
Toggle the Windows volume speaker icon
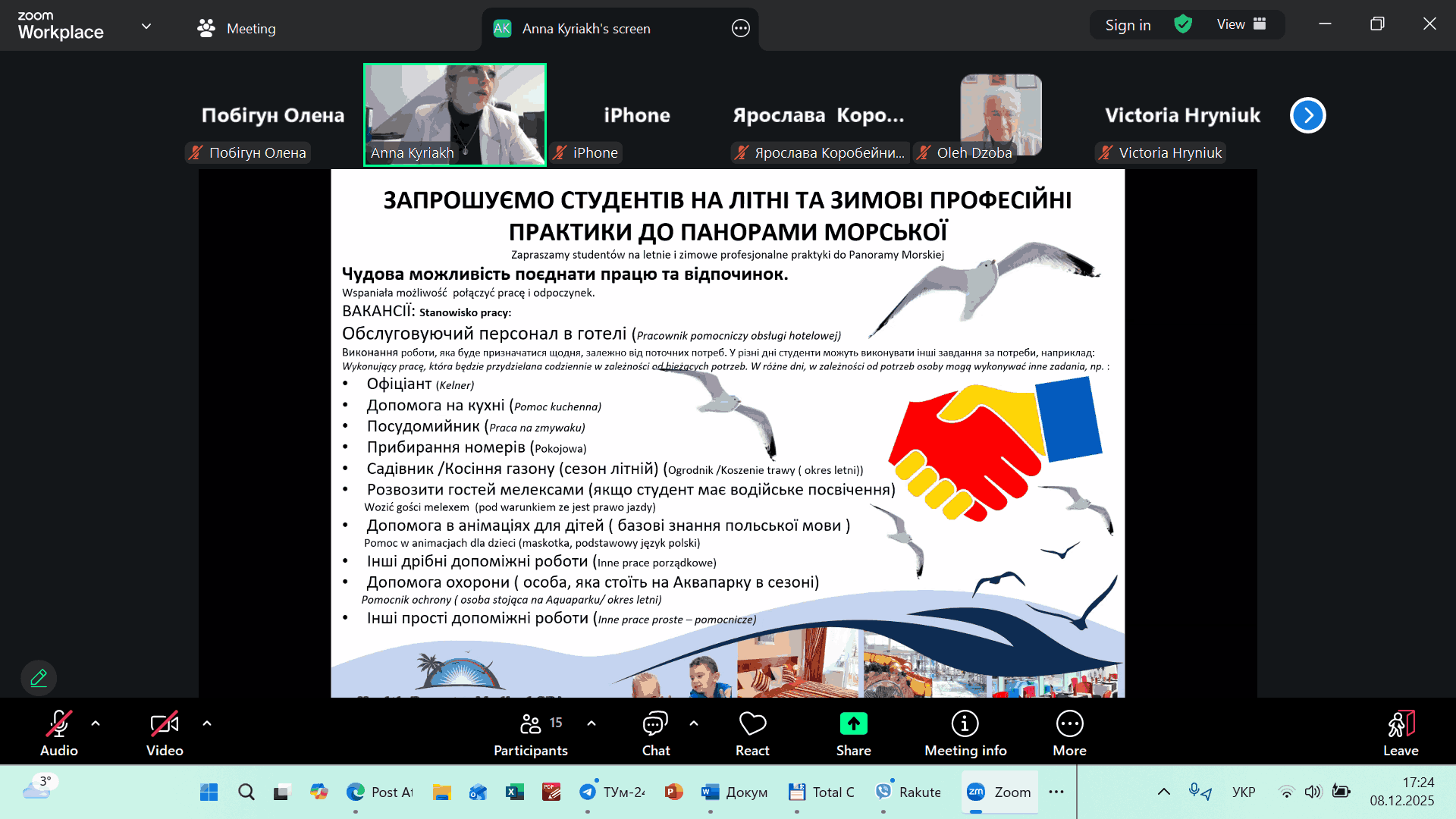click(1313, 792)
